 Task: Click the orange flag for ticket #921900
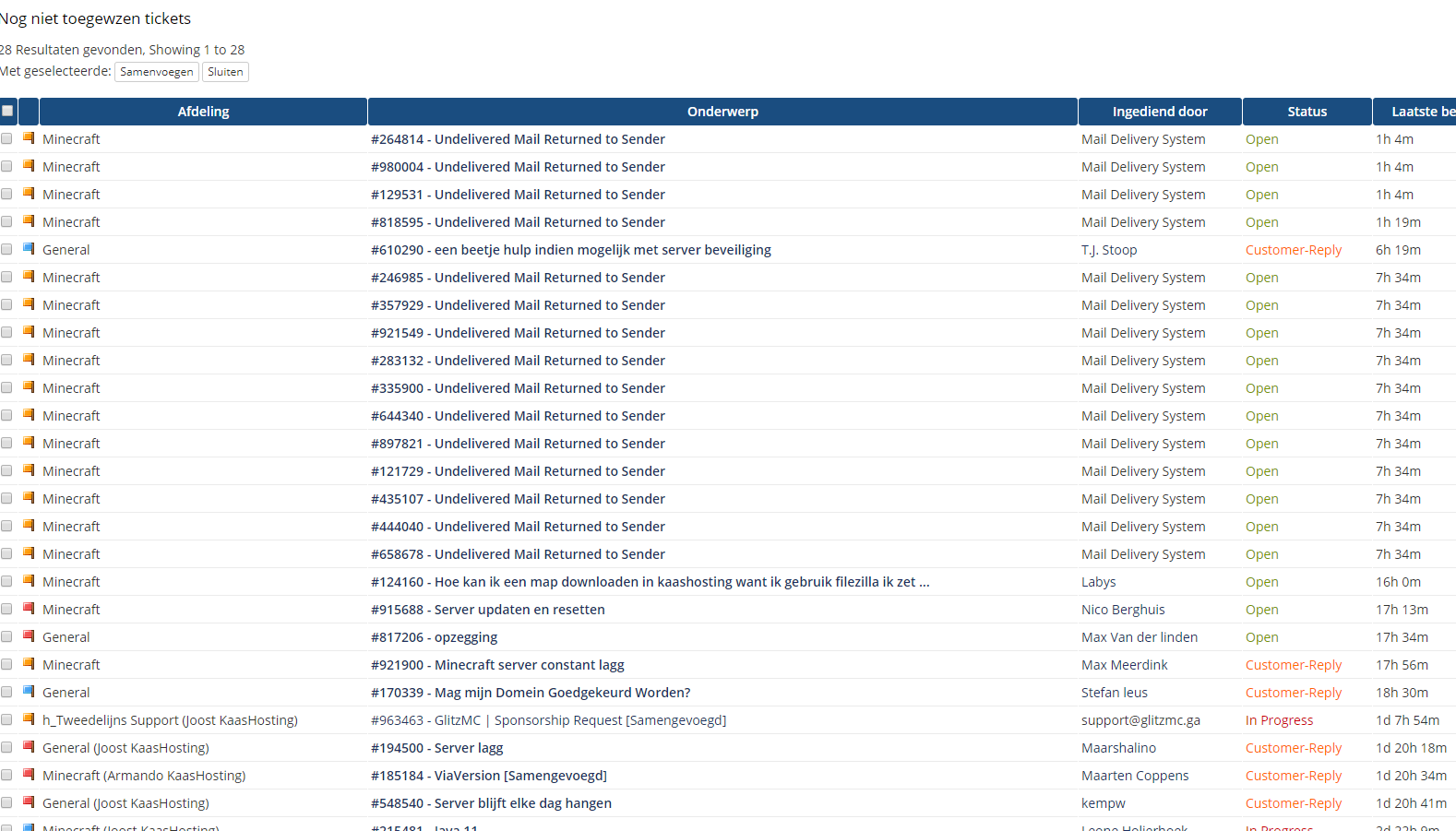click(29, 664)
